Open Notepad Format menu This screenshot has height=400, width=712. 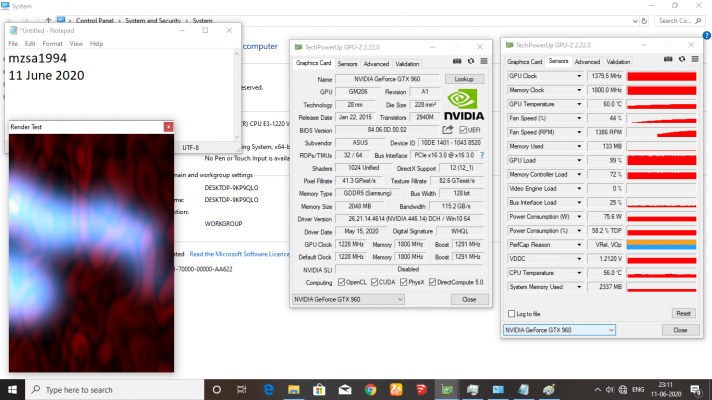pyautogui.click(x=52, y=44)
